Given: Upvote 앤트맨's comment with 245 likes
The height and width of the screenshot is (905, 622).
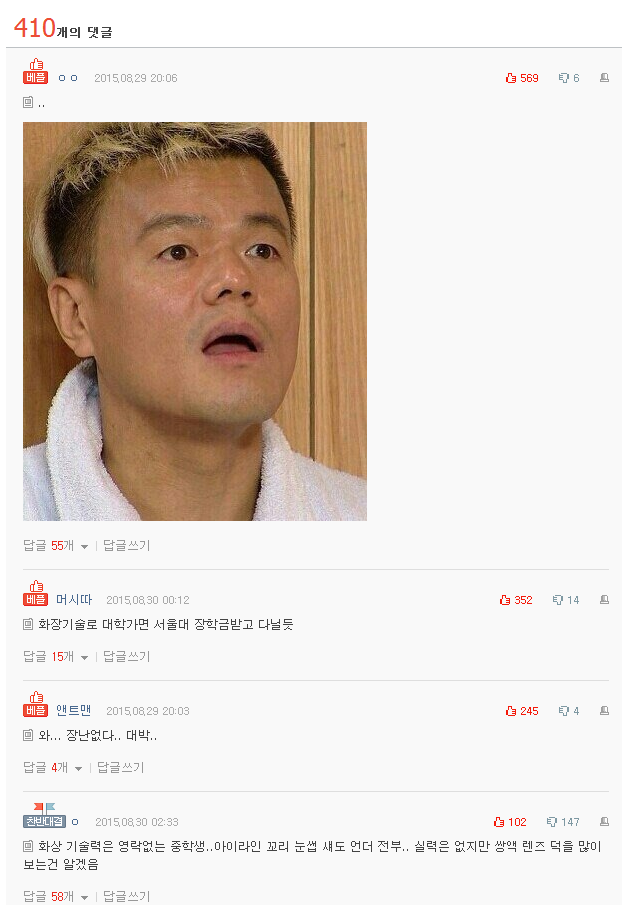Looking at the screenshot, I should tap(522, 710).
